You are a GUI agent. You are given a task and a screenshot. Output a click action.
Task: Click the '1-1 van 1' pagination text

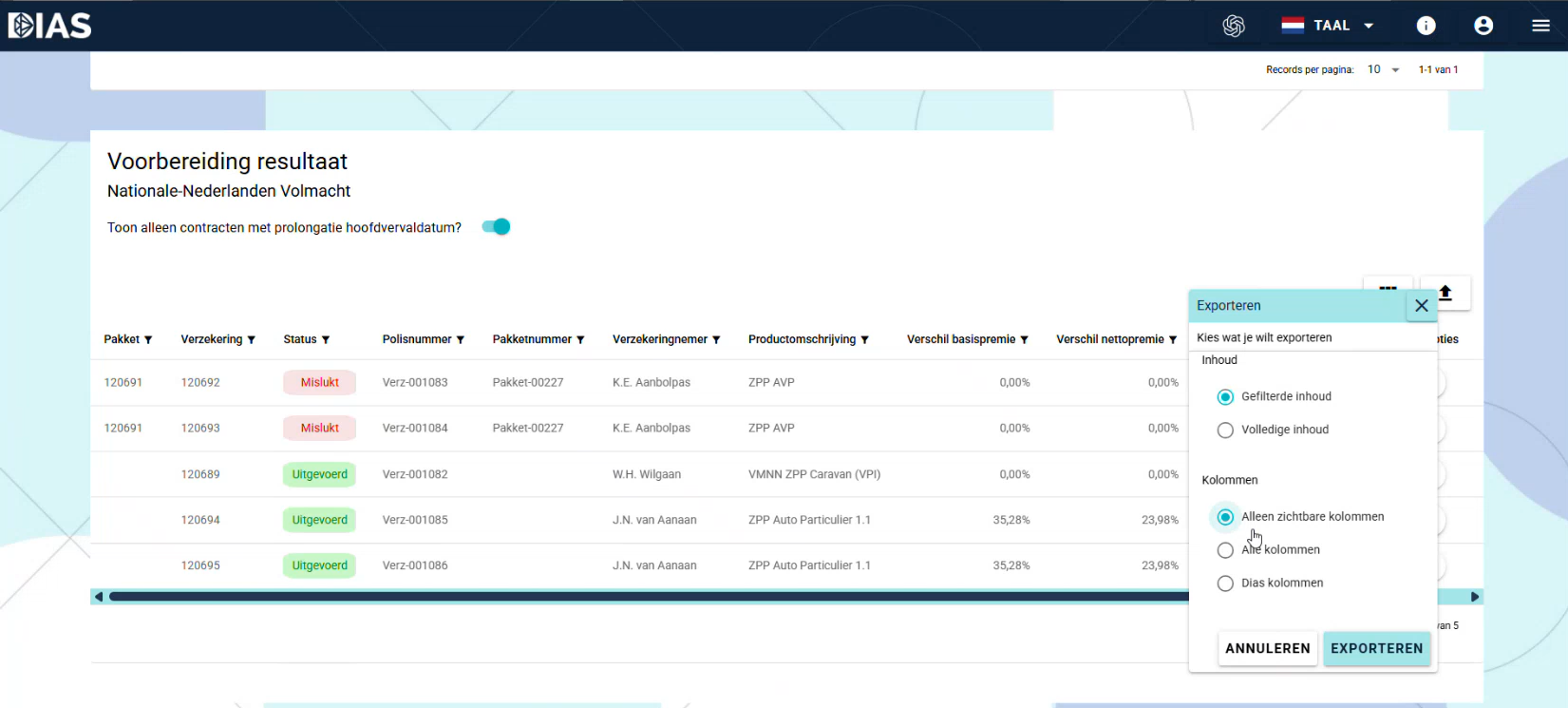(x=1438, y=69)
